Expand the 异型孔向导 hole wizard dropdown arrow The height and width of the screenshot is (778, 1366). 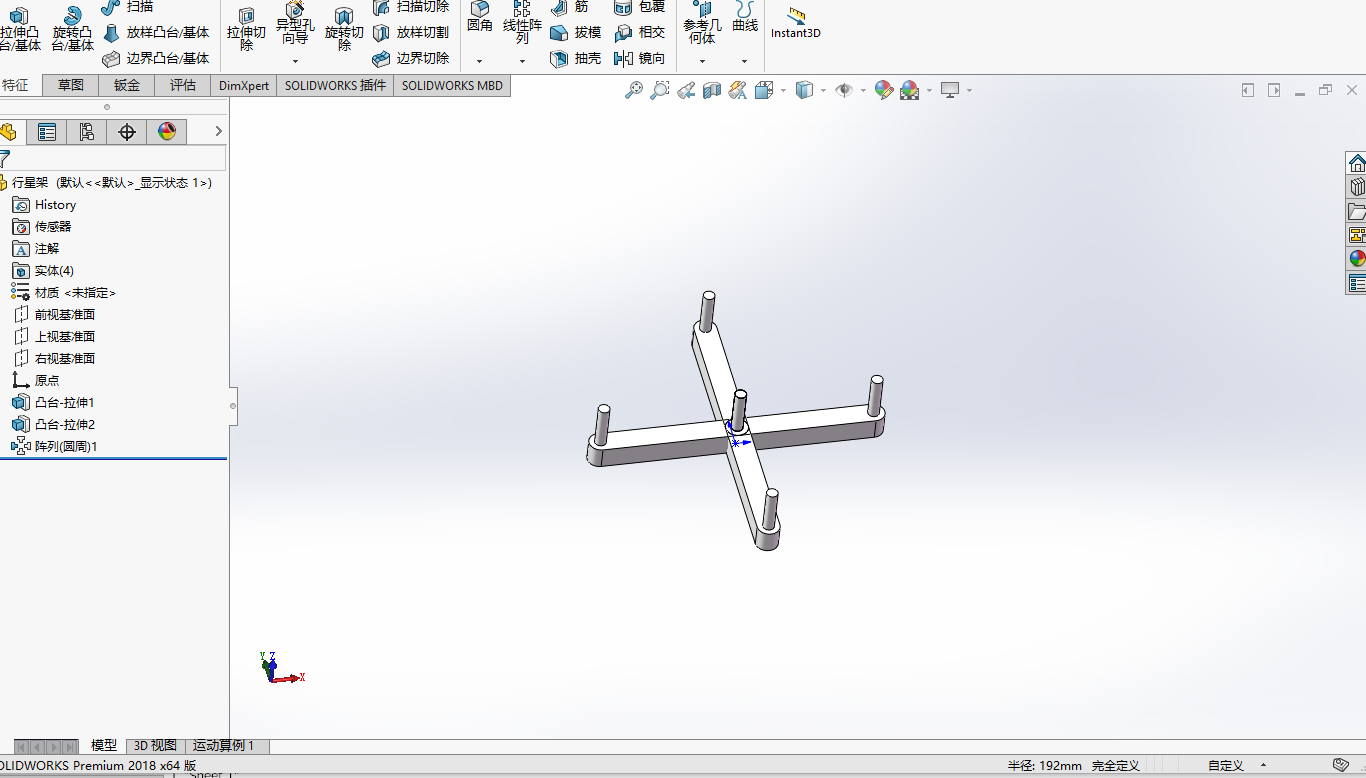(x=295, y=61)
